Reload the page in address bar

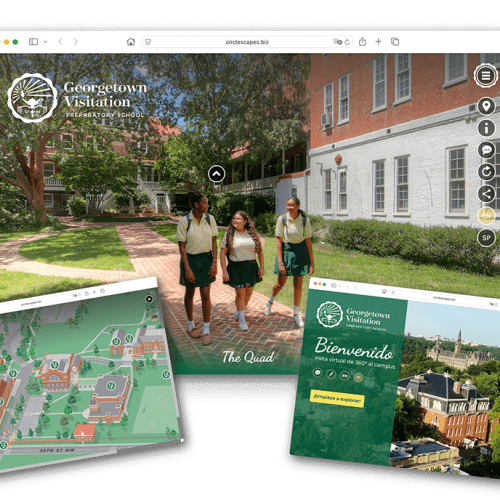[347, 42]
